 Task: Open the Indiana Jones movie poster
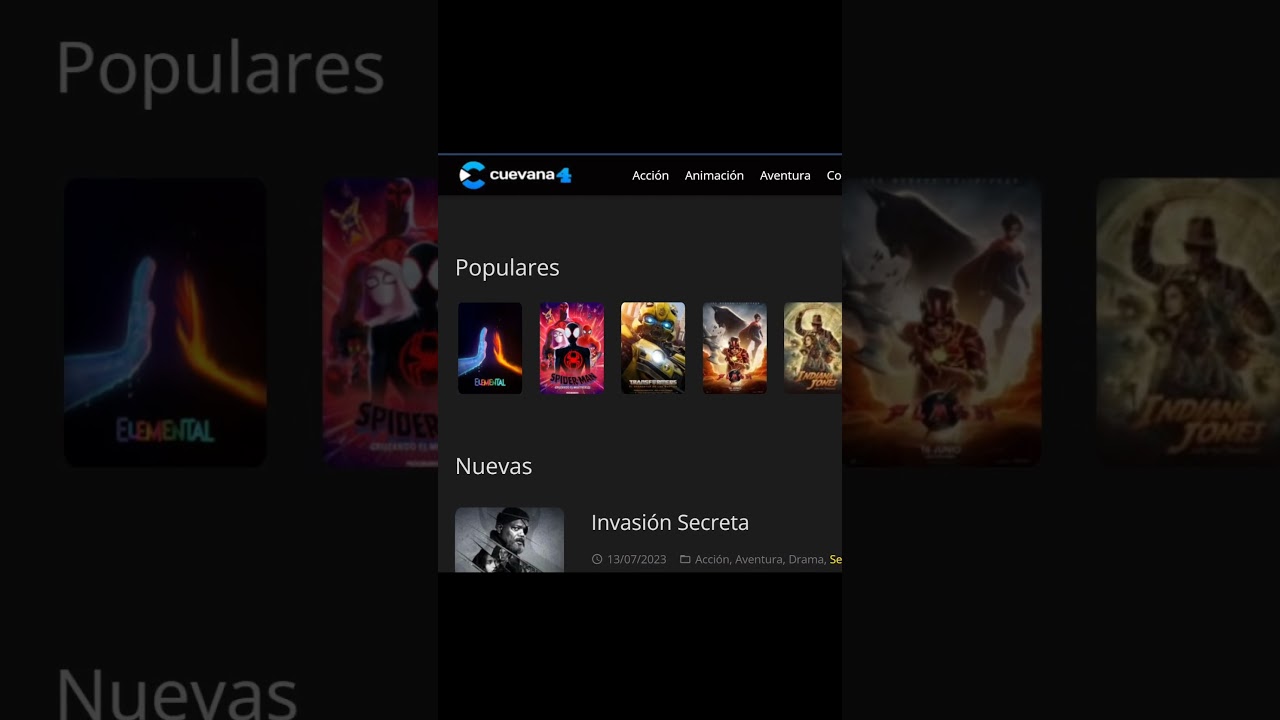[x=813, y=348]
